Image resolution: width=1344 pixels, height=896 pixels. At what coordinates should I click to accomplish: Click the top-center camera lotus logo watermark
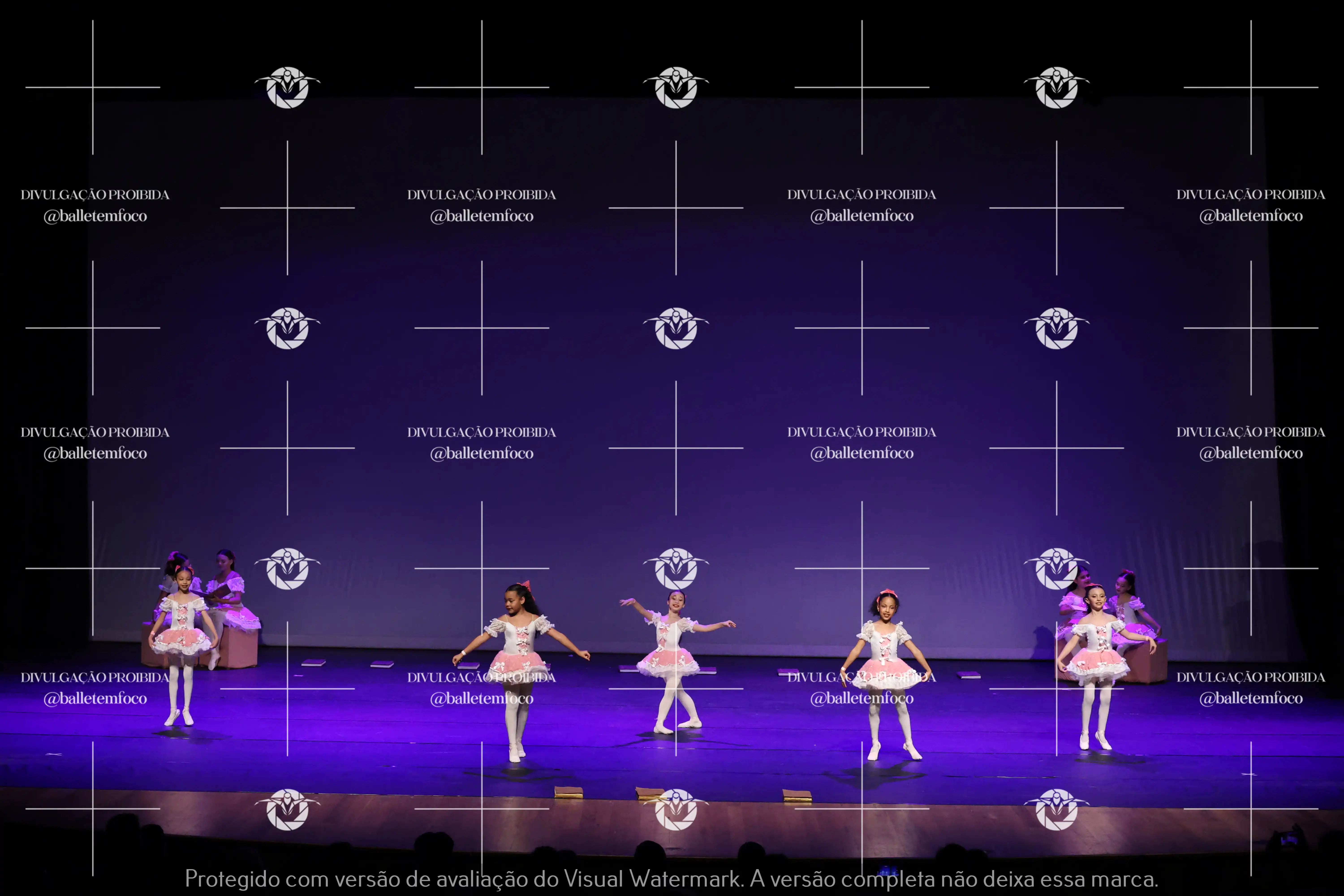click(x=676, y=87)
